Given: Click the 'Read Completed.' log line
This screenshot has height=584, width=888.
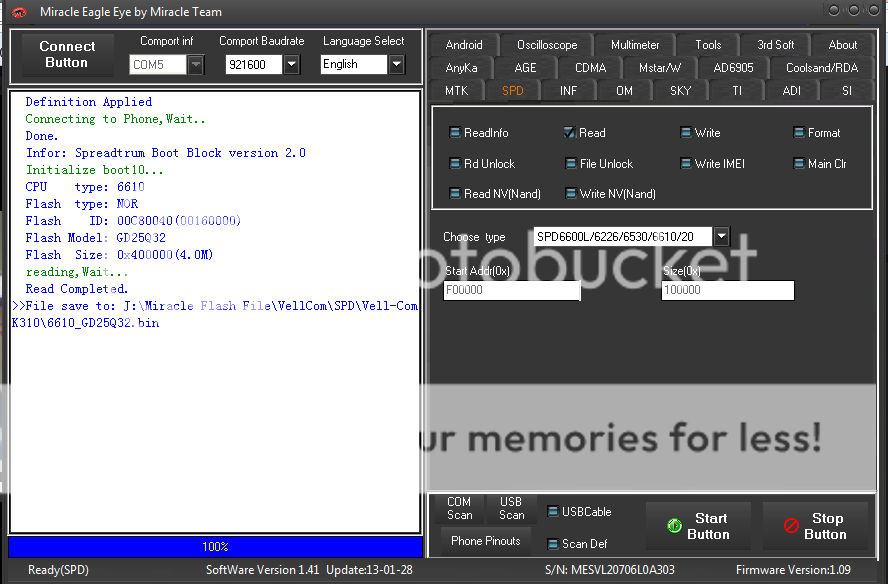Looking at the screenshot, I should [x=76, y=289].
